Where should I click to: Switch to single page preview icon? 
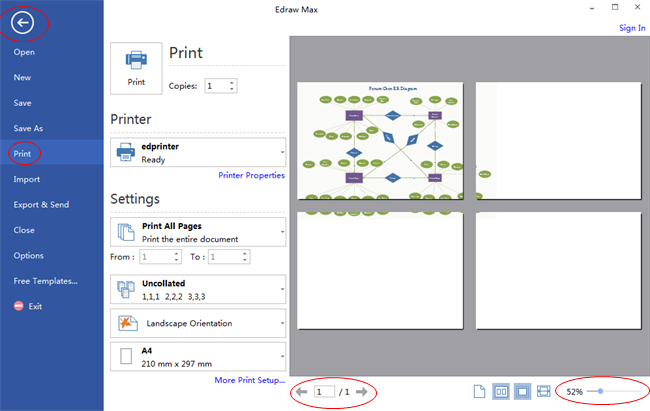click(x=478, y=391)
